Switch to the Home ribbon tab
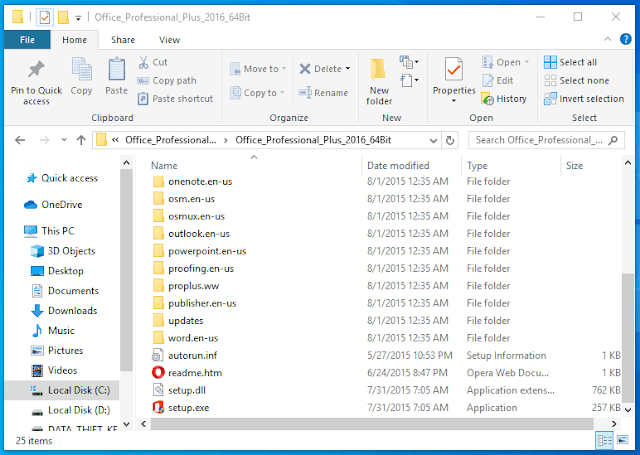Image resolution: width=640 pixels, height=455 pixels. [x=74, y=40]
